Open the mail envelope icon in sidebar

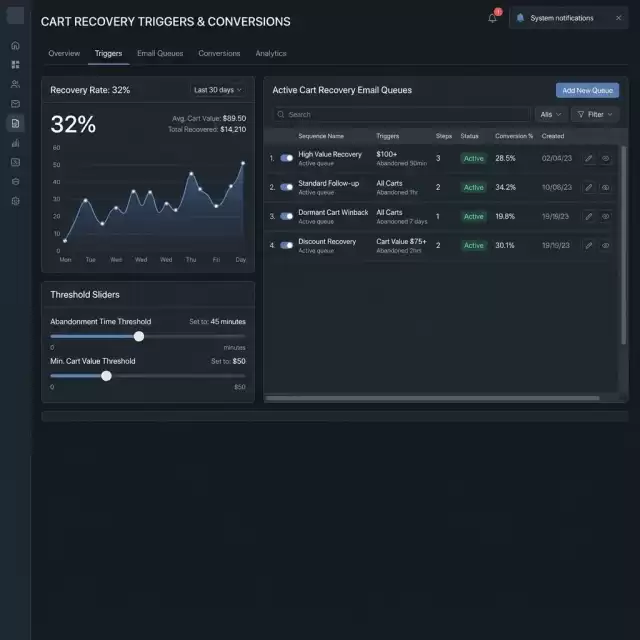pos(16,104)
